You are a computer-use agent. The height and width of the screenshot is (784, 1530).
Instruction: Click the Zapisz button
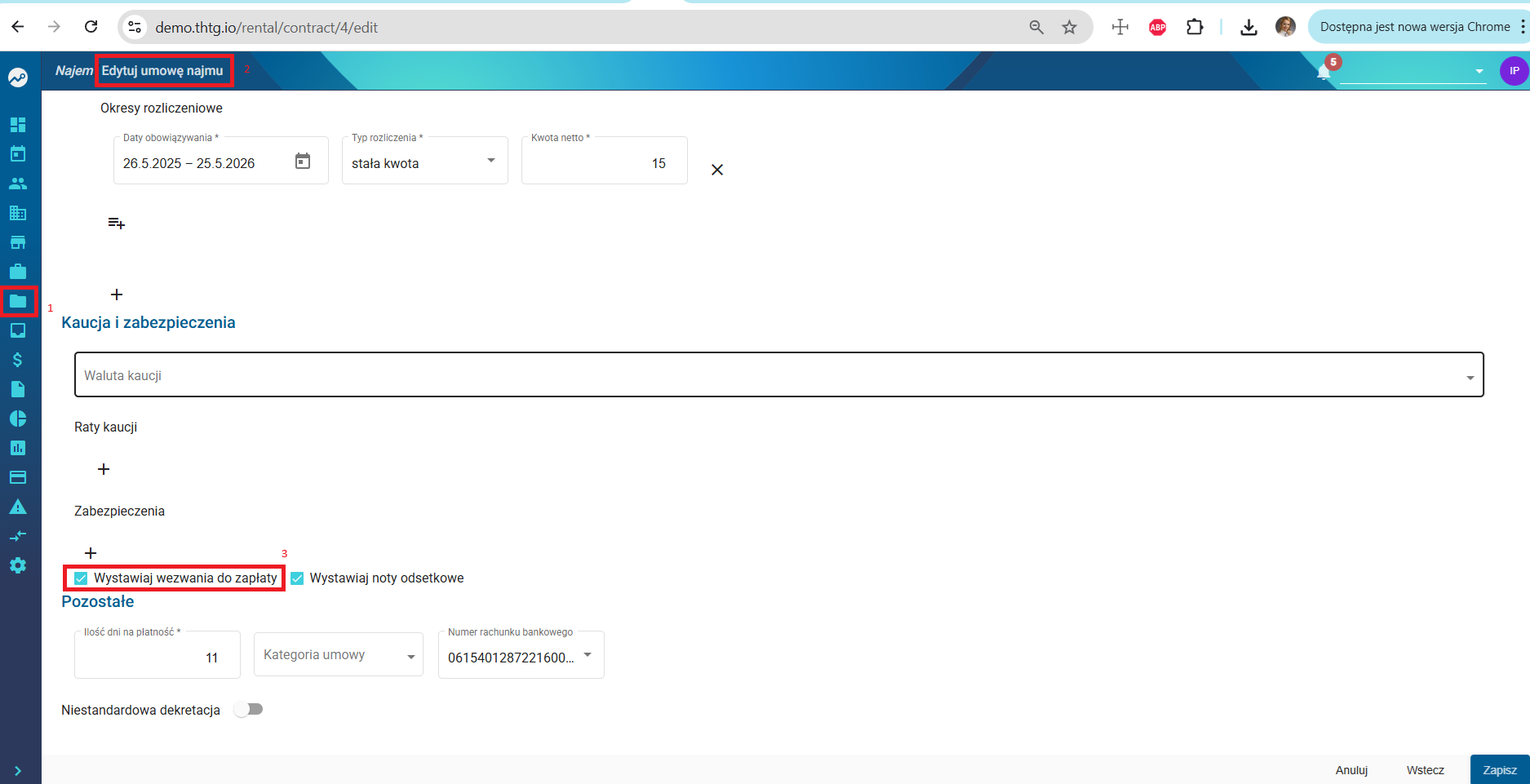[x=1500, y=769]
